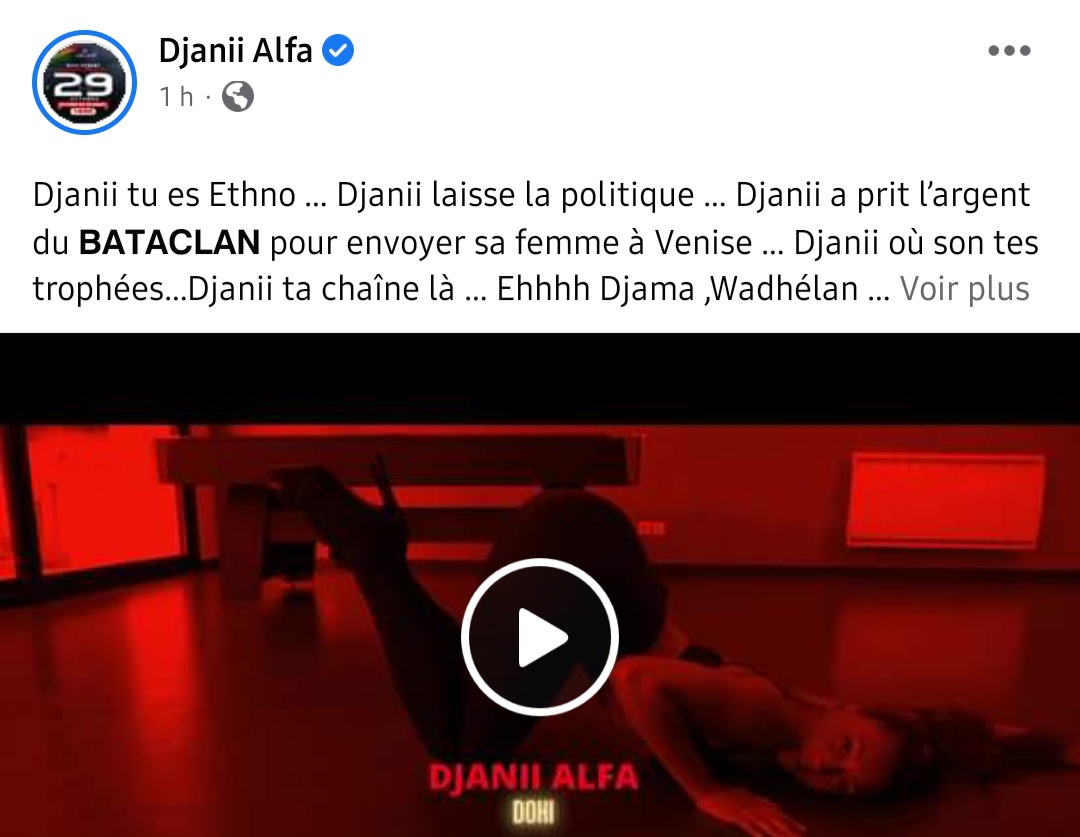Click the DJANII ALFA title in video

pyautogui.click(x=534, y=778)
